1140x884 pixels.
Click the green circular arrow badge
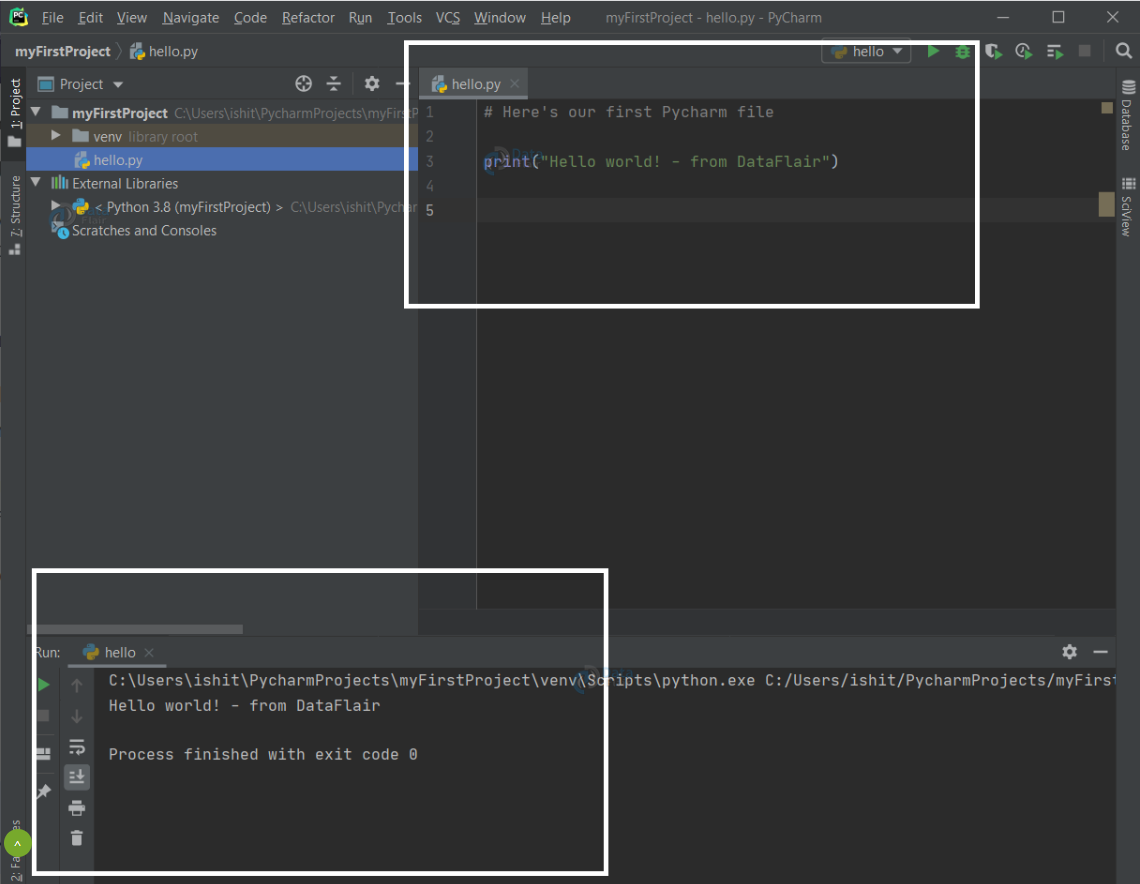pos(17,843)
